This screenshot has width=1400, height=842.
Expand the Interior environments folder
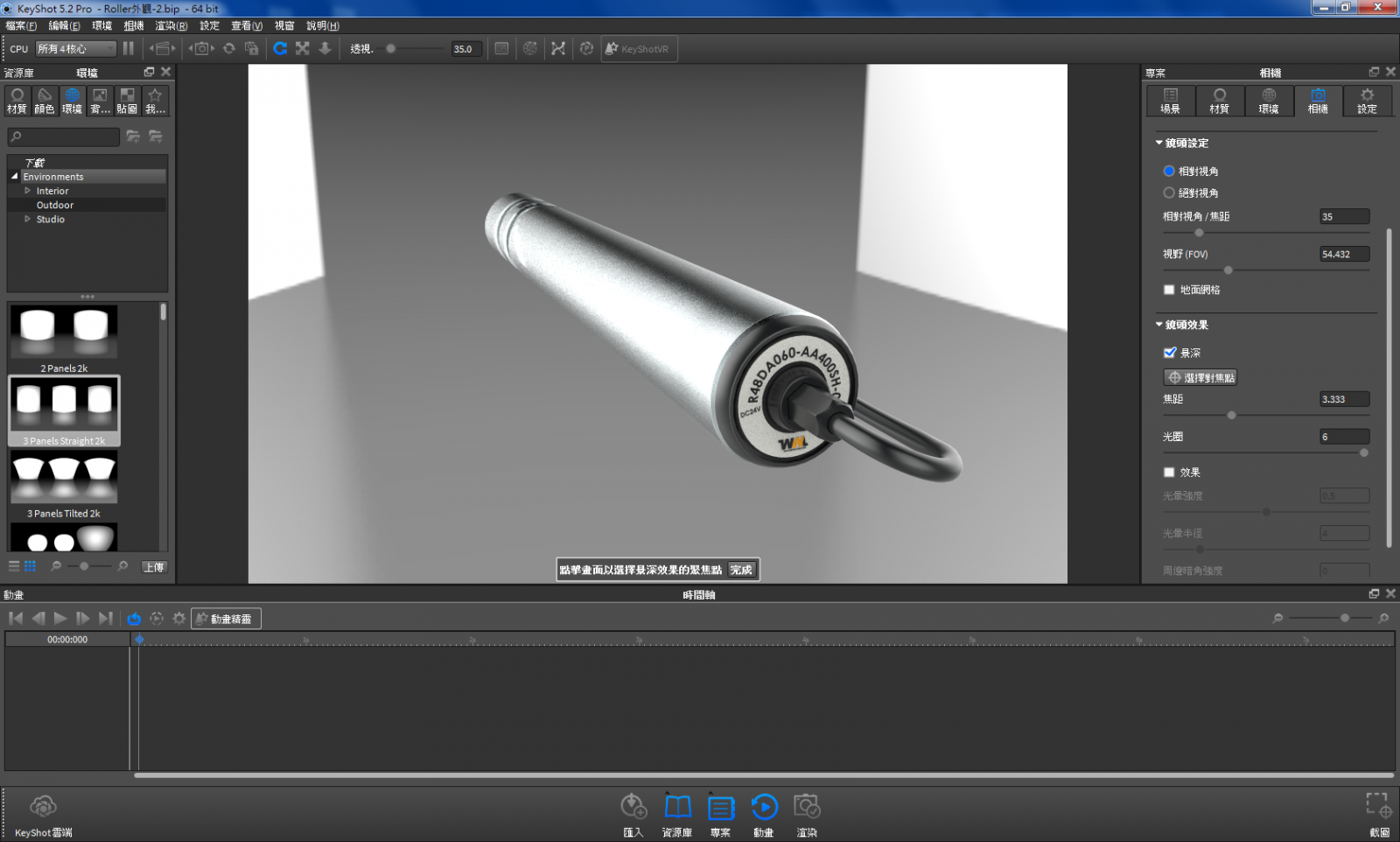click(28, 191)
